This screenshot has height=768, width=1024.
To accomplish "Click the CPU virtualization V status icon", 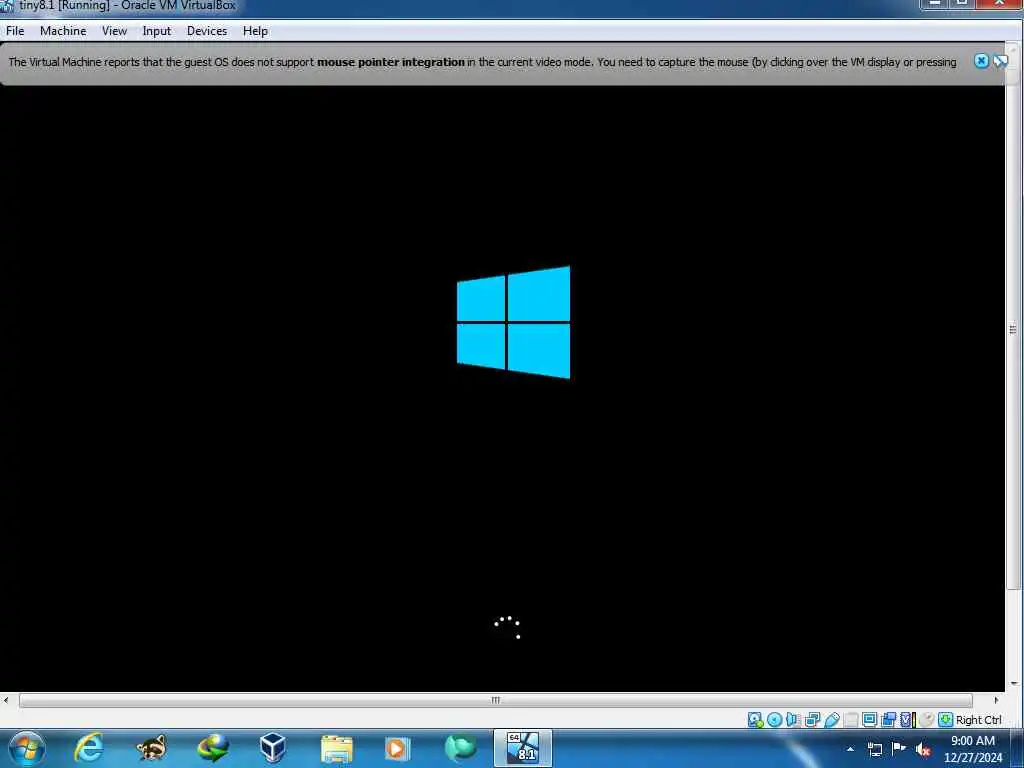I will pos(906,720).
